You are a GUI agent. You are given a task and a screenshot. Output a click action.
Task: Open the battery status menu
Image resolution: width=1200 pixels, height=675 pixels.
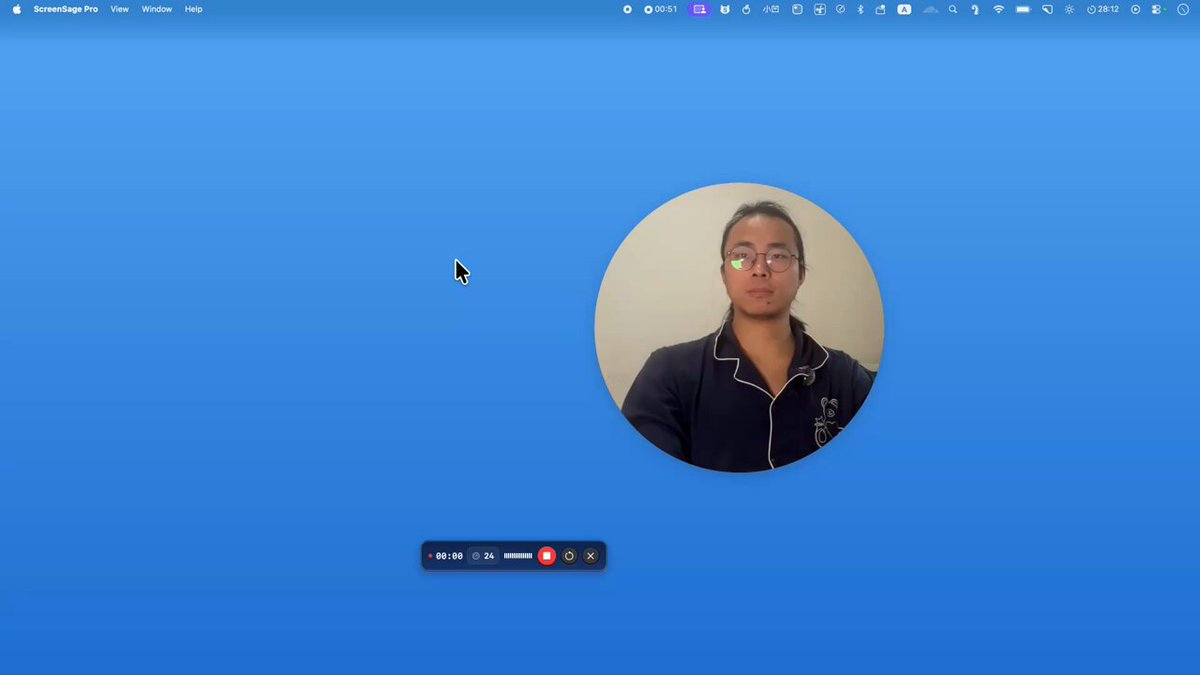coord(1023,9)
